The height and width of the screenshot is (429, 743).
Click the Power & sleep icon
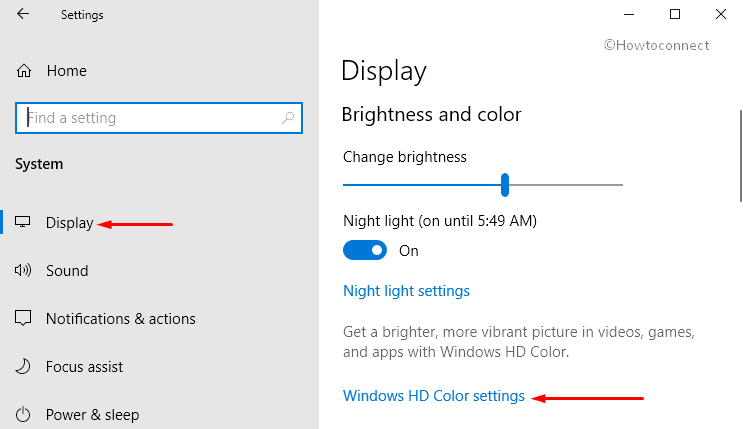[23, 415]
